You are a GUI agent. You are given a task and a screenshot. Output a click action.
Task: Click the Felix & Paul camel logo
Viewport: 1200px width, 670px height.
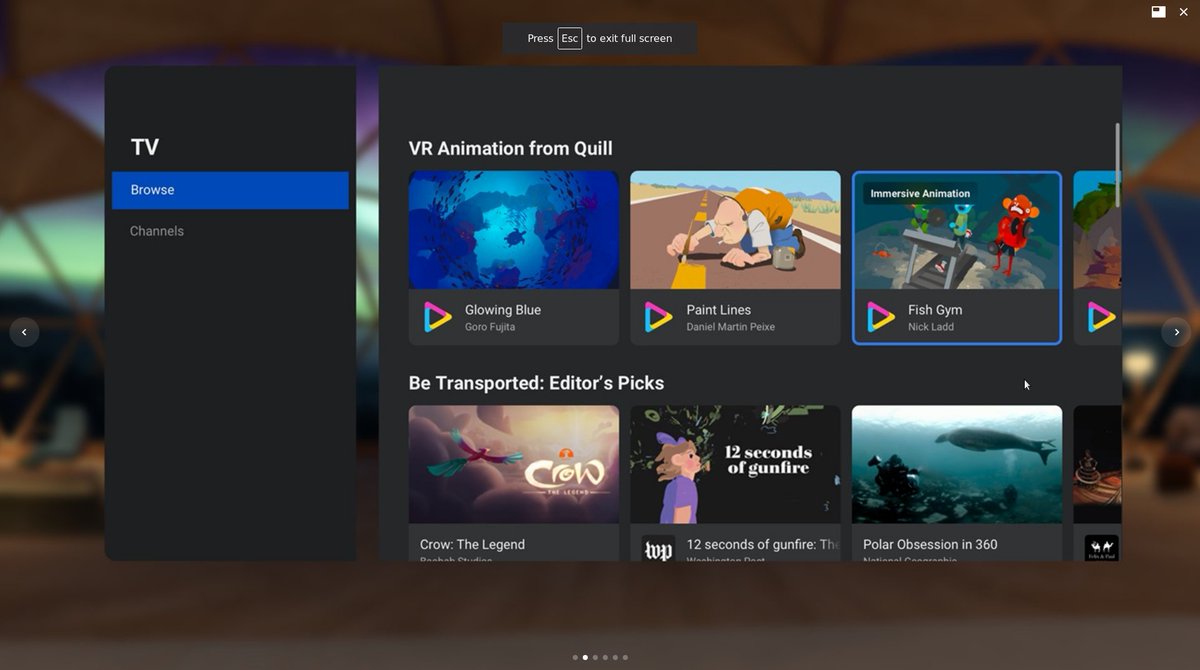[1101, 548]
